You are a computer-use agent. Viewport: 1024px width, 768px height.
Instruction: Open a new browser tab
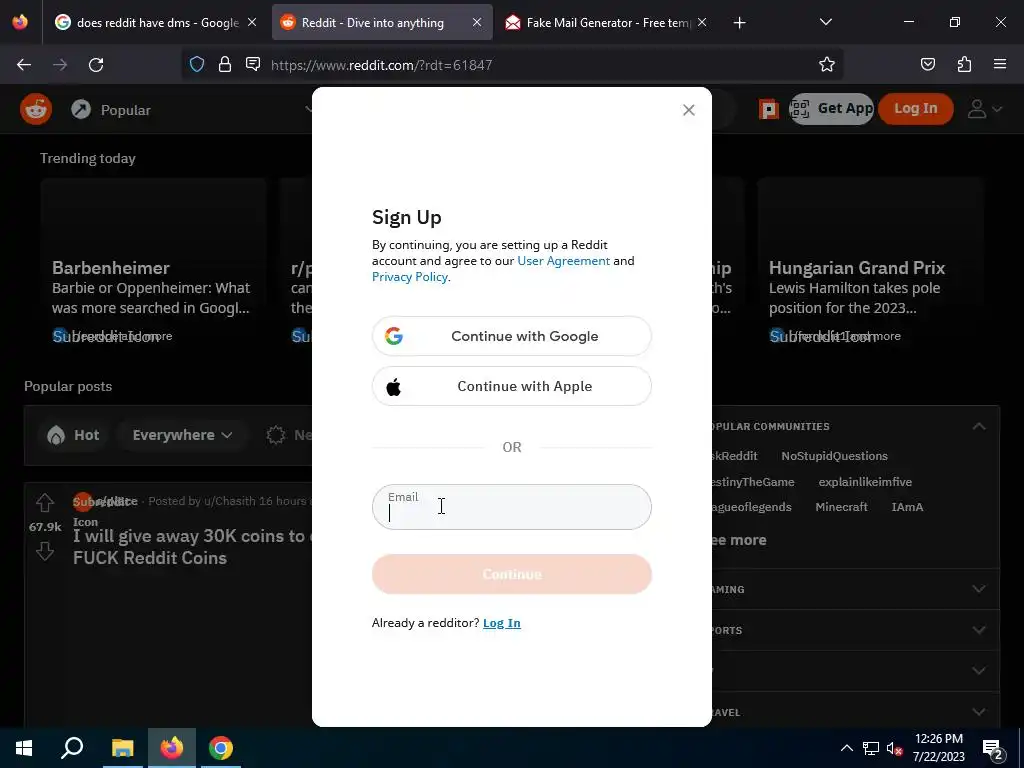(x=739, y=23)
